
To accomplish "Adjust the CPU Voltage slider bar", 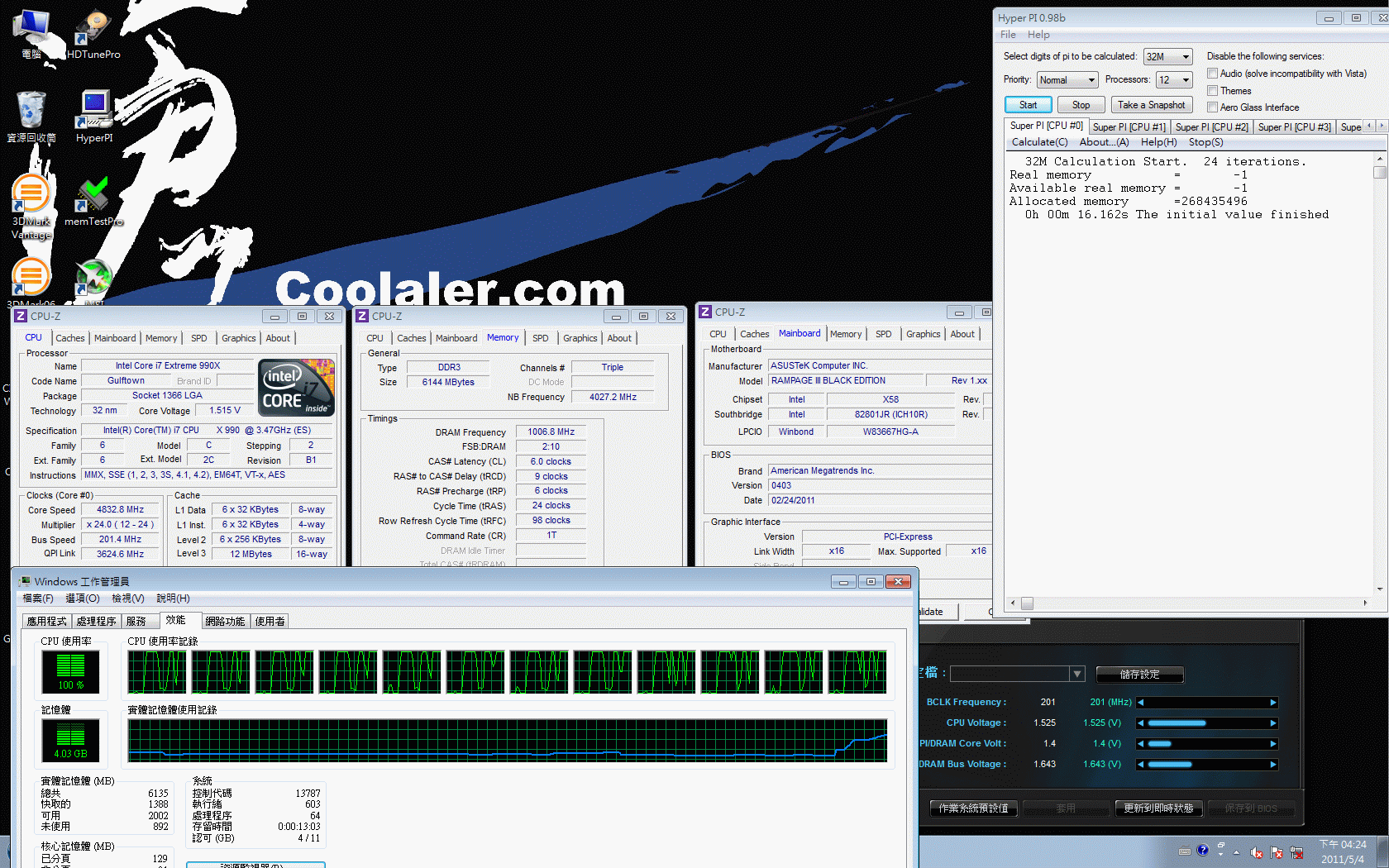I will tap(1207, 723).
